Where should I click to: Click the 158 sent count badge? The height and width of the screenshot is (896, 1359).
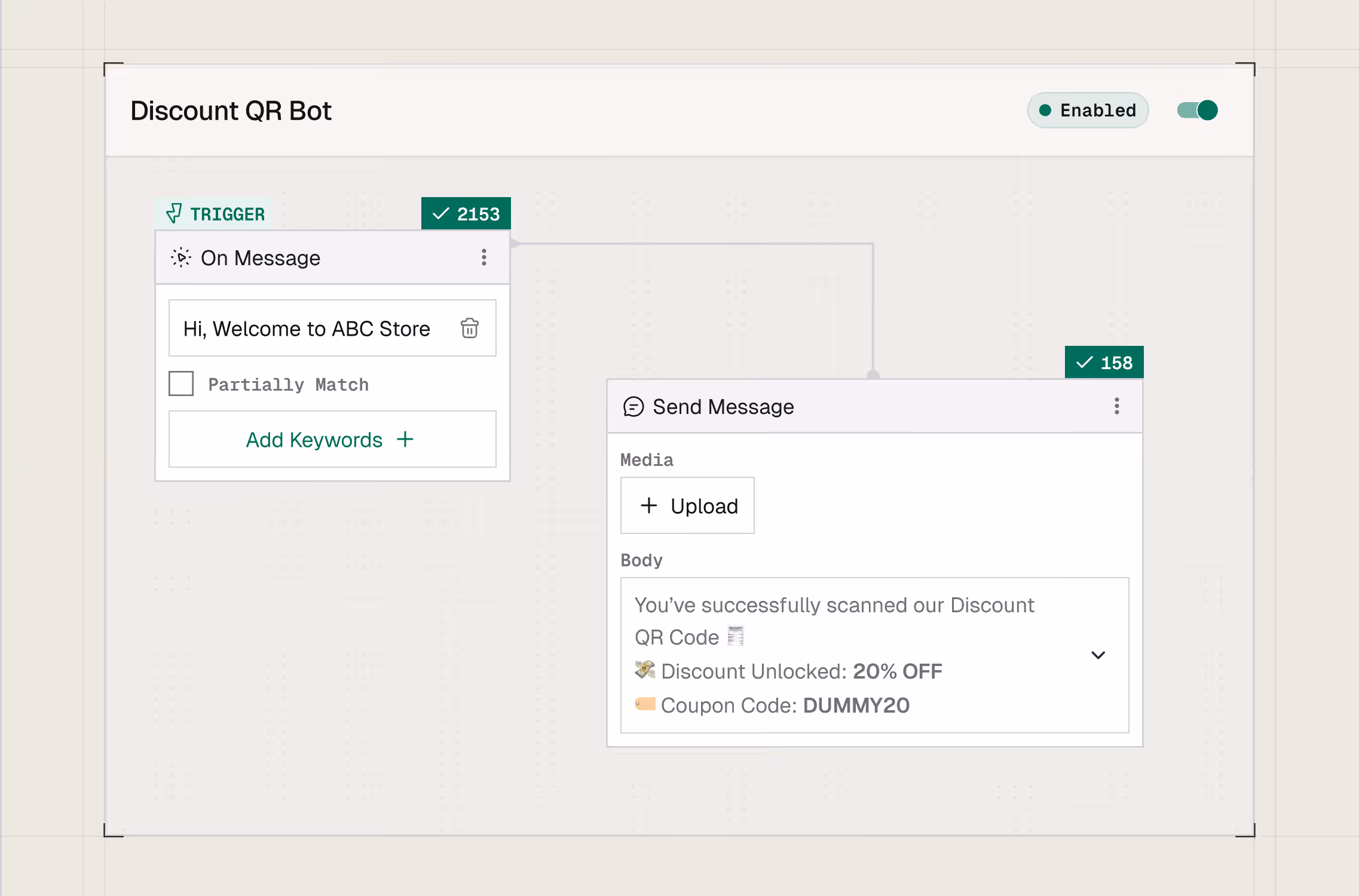tap(1103, 363)
